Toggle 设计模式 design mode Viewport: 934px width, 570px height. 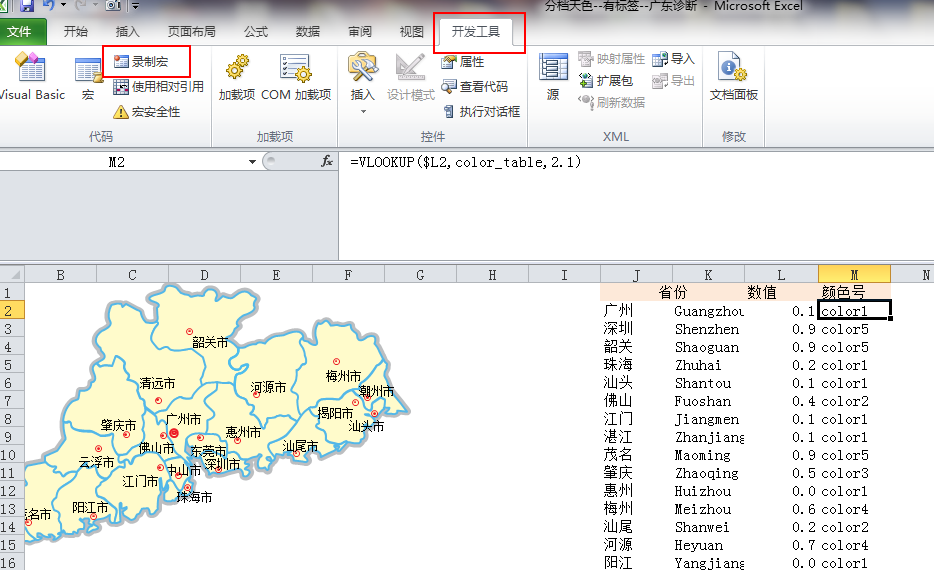pyautogui.click(x=410, y=77)
